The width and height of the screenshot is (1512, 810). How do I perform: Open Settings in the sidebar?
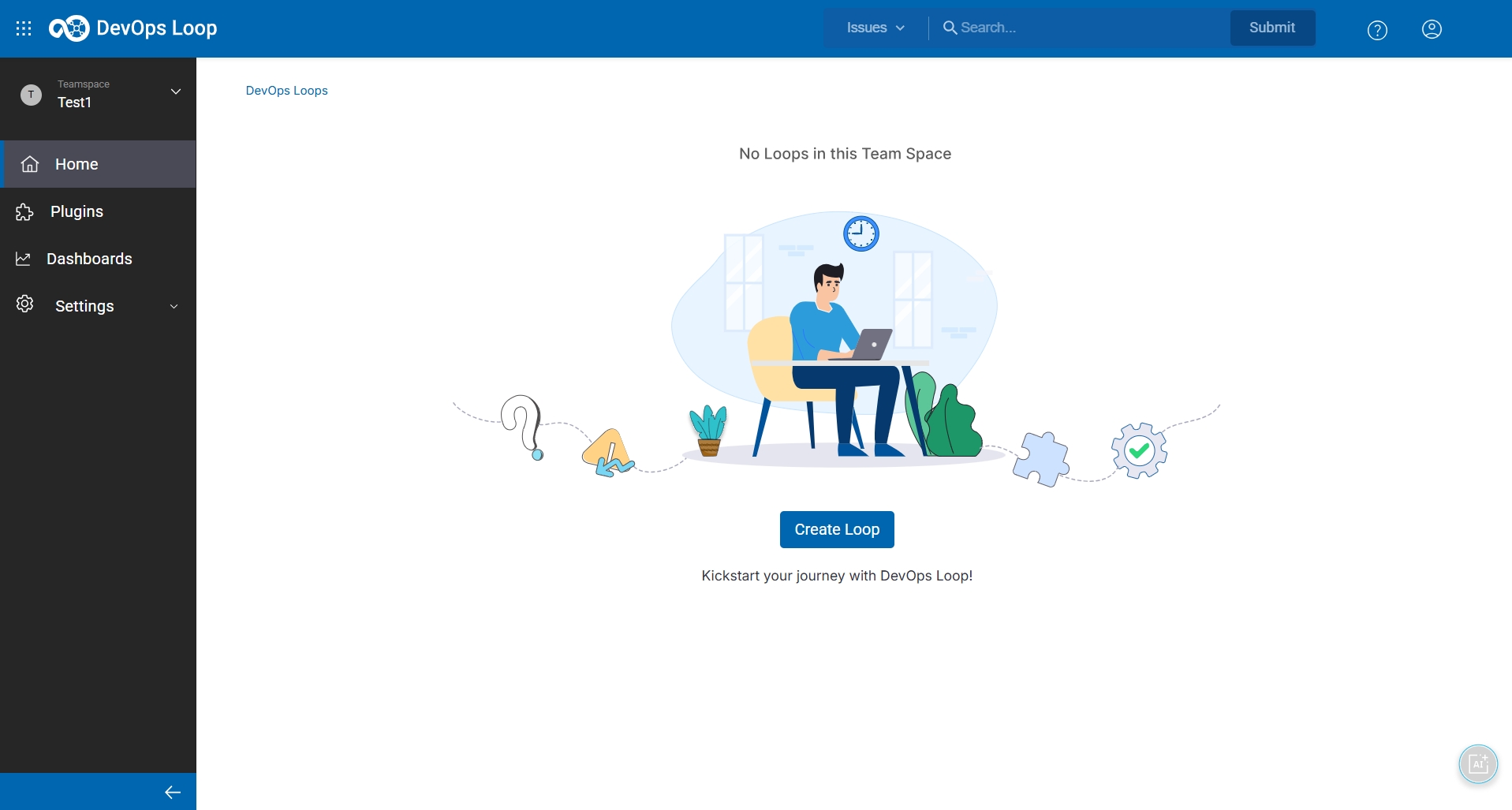point(99,306)
